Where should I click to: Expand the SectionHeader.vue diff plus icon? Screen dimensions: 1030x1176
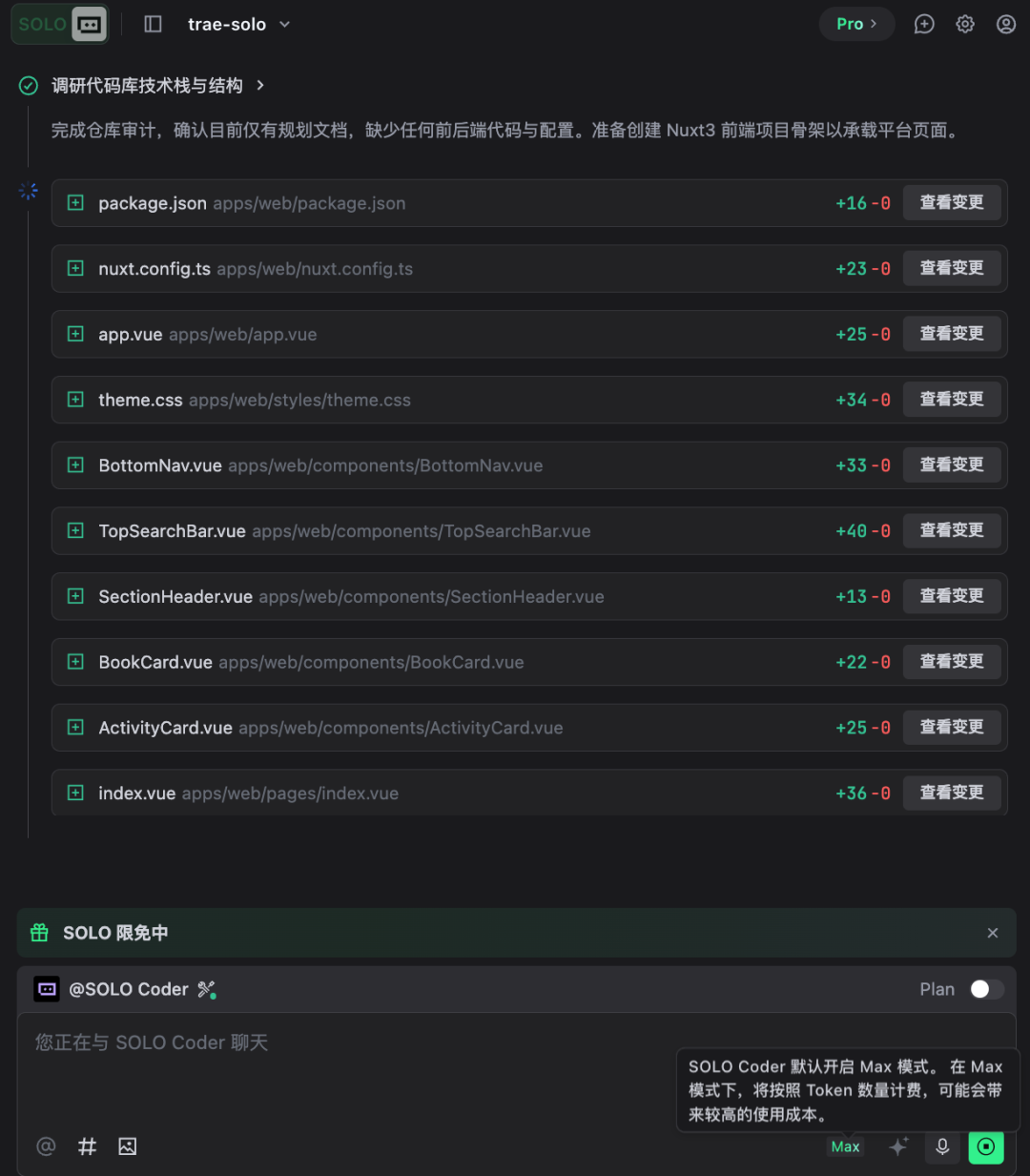click(75, 596)
